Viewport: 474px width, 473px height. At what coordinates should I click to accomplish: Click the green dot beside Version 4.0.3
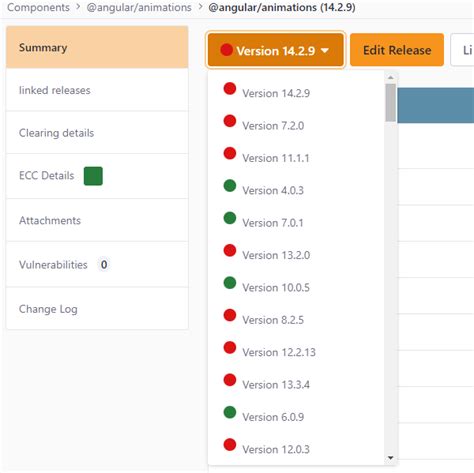click(x=230, y=185)
